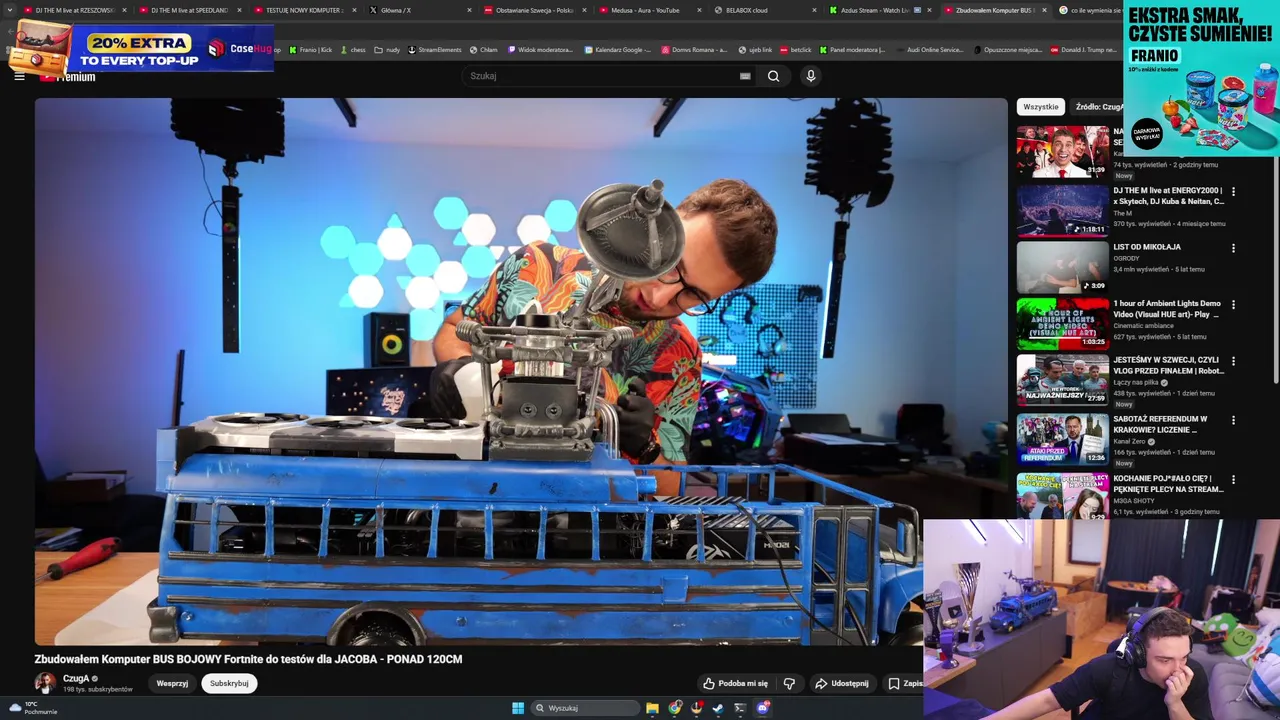Open 'betclick' bookmark
Screen dimensions: 1280x720
796,49
